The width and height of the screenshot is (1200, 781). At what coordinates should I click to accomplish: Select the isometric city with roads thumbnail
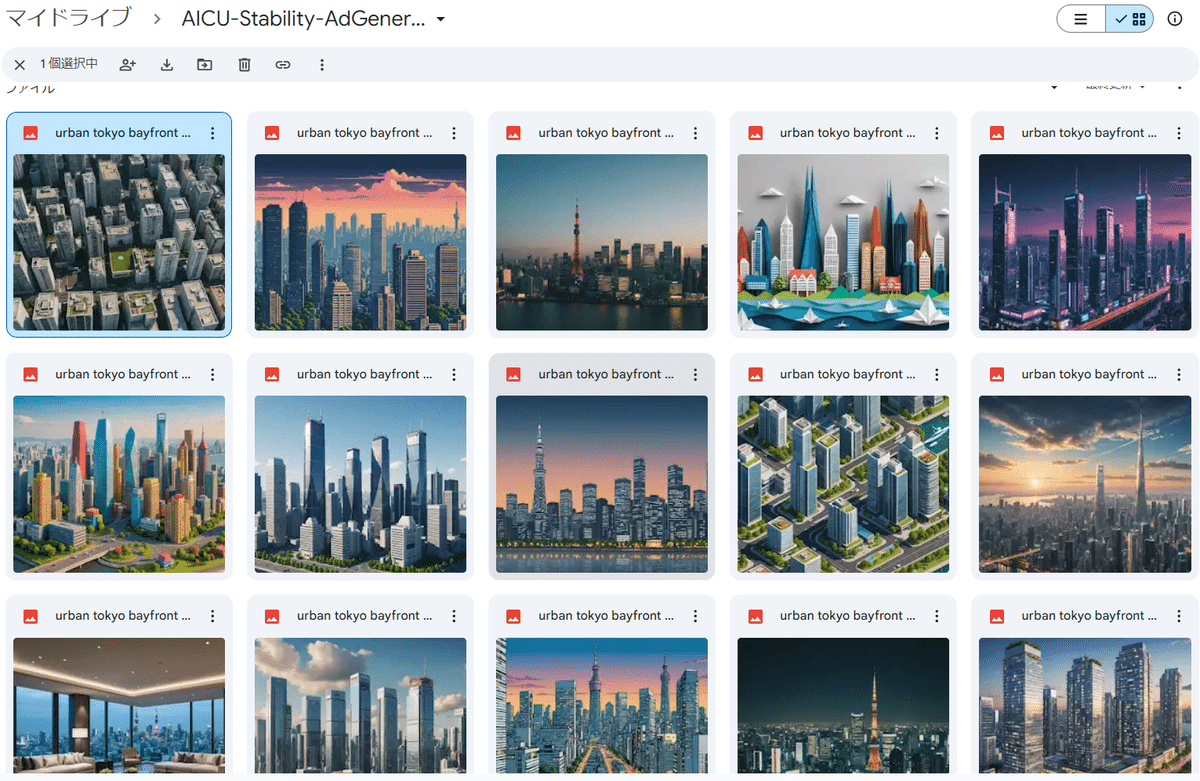coord(843,484)
